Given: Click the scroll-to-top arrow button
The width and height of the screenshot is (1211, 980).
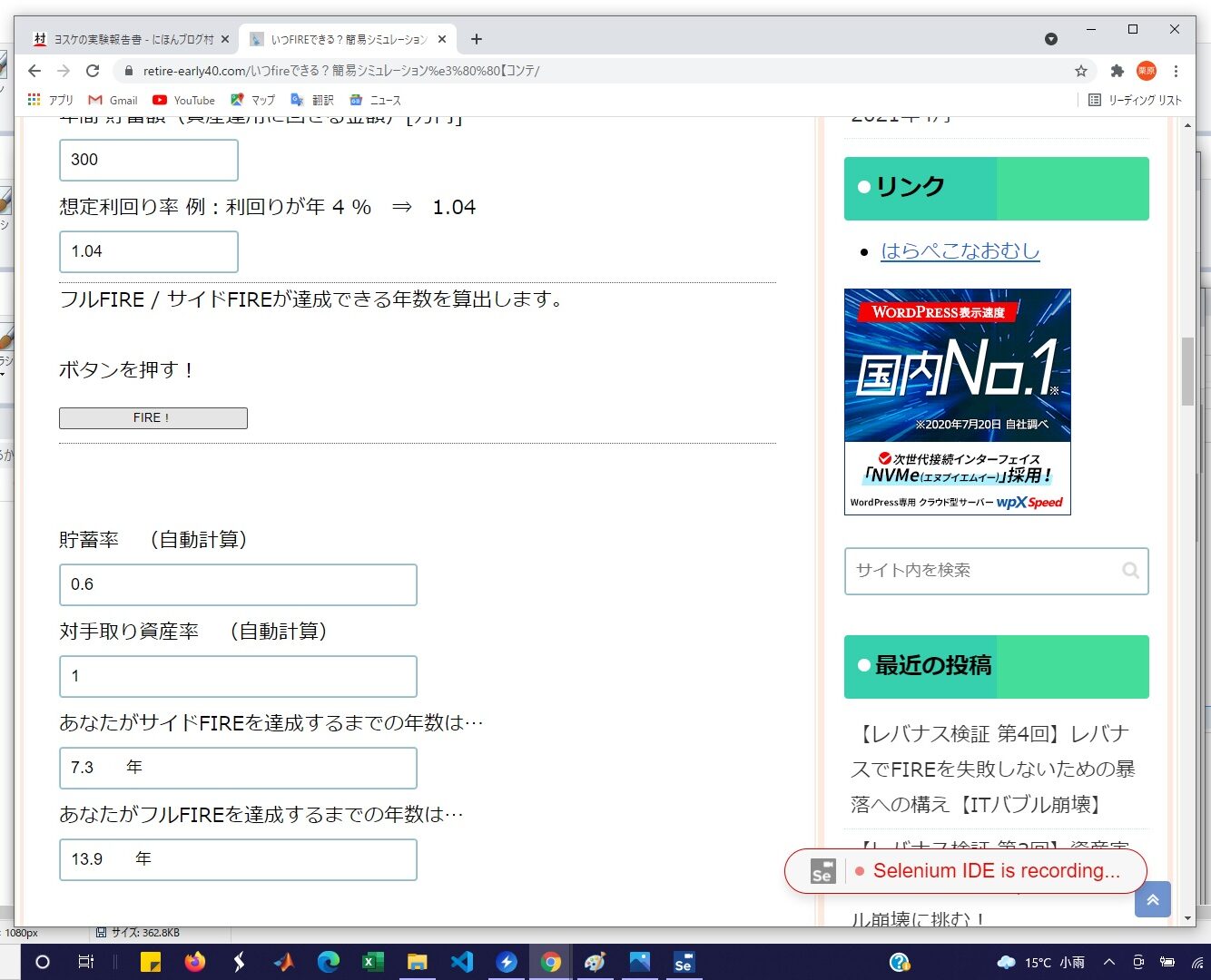Looking at the screenshot, I should point(1152,899).
